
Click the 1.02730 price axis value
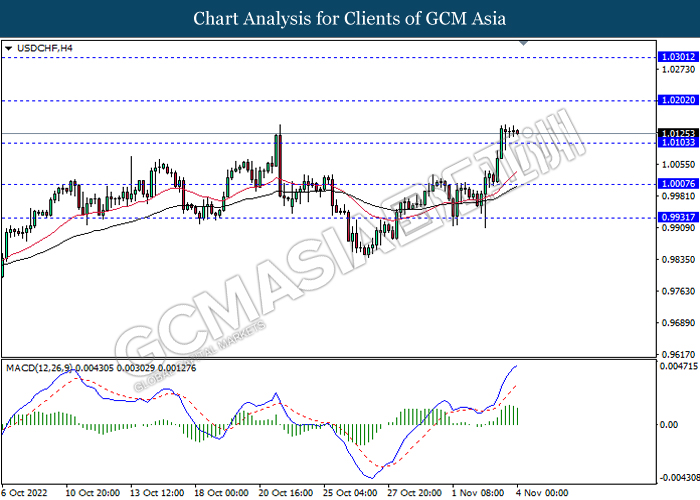[678, 69]
